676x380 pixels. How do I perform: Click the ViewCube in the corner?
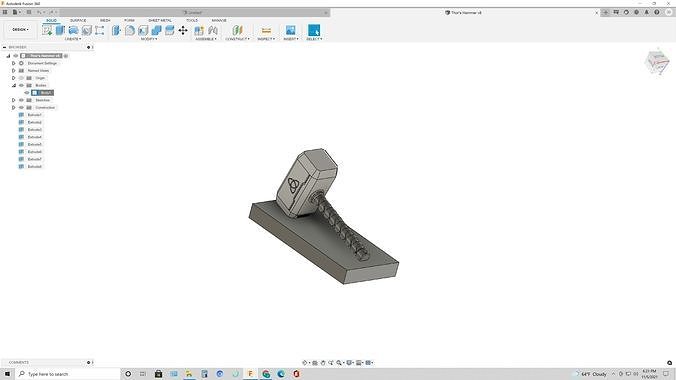[x=657, y=63]
